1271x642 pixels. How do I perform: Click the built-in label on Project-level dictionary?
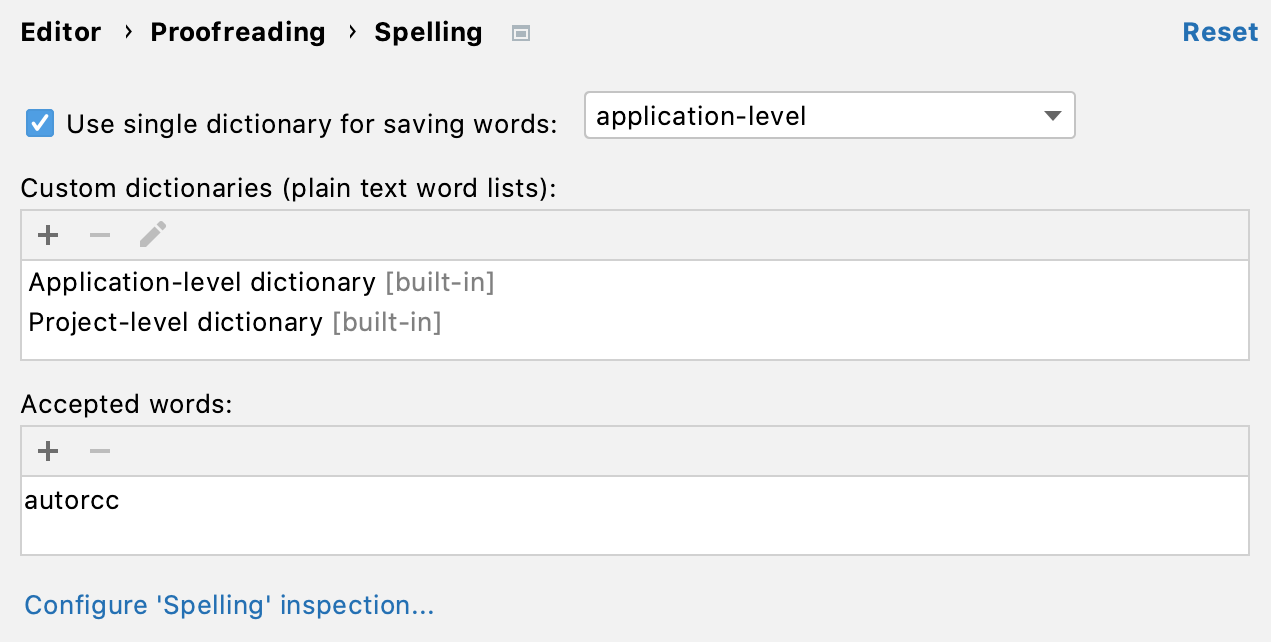[386, 322]
